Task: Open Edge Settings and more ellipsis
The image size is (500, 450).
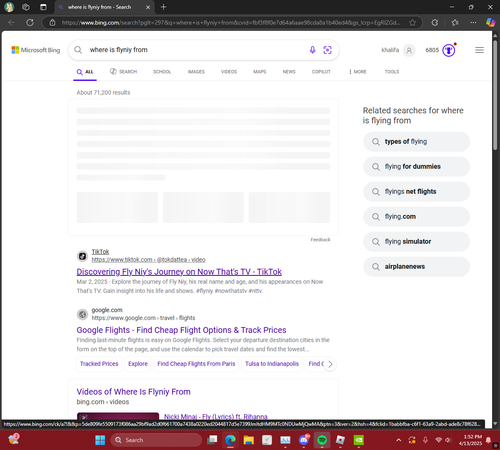Action: tap(473, 22)
